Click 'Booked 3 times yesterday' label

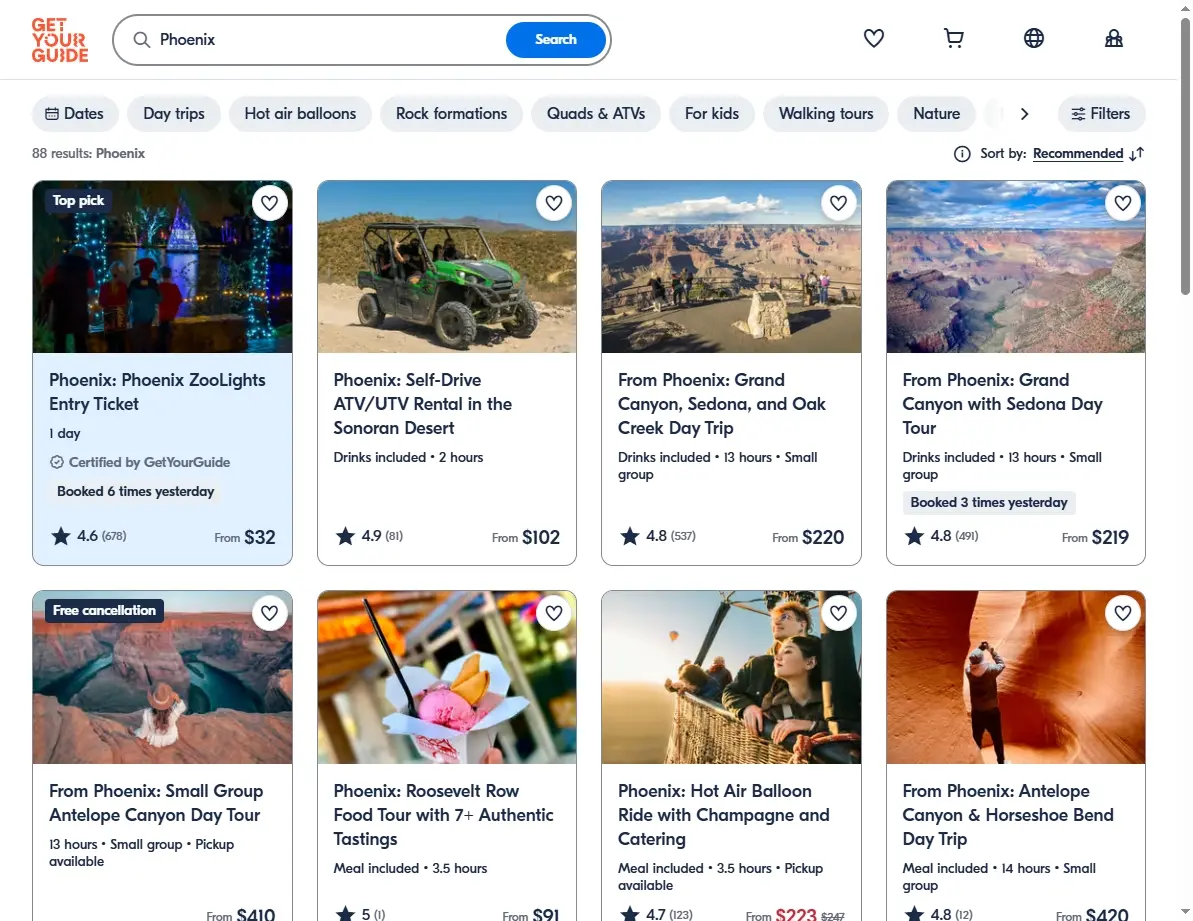(989, 503)
